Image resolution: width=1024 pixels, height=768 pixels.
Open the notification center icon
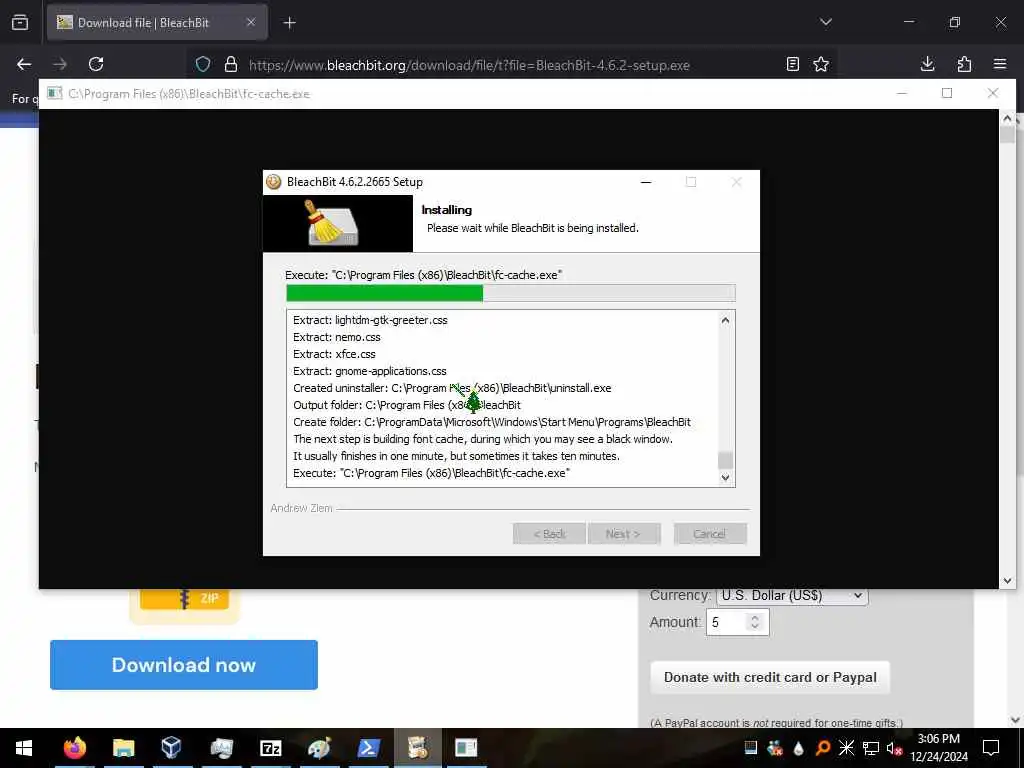[x=991, y=748]
